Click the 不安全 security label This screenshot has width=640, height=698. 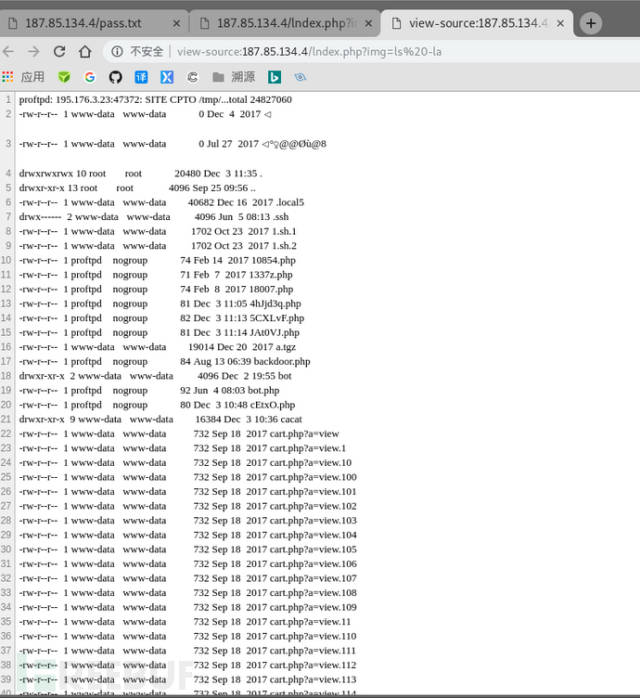(147, 52)
